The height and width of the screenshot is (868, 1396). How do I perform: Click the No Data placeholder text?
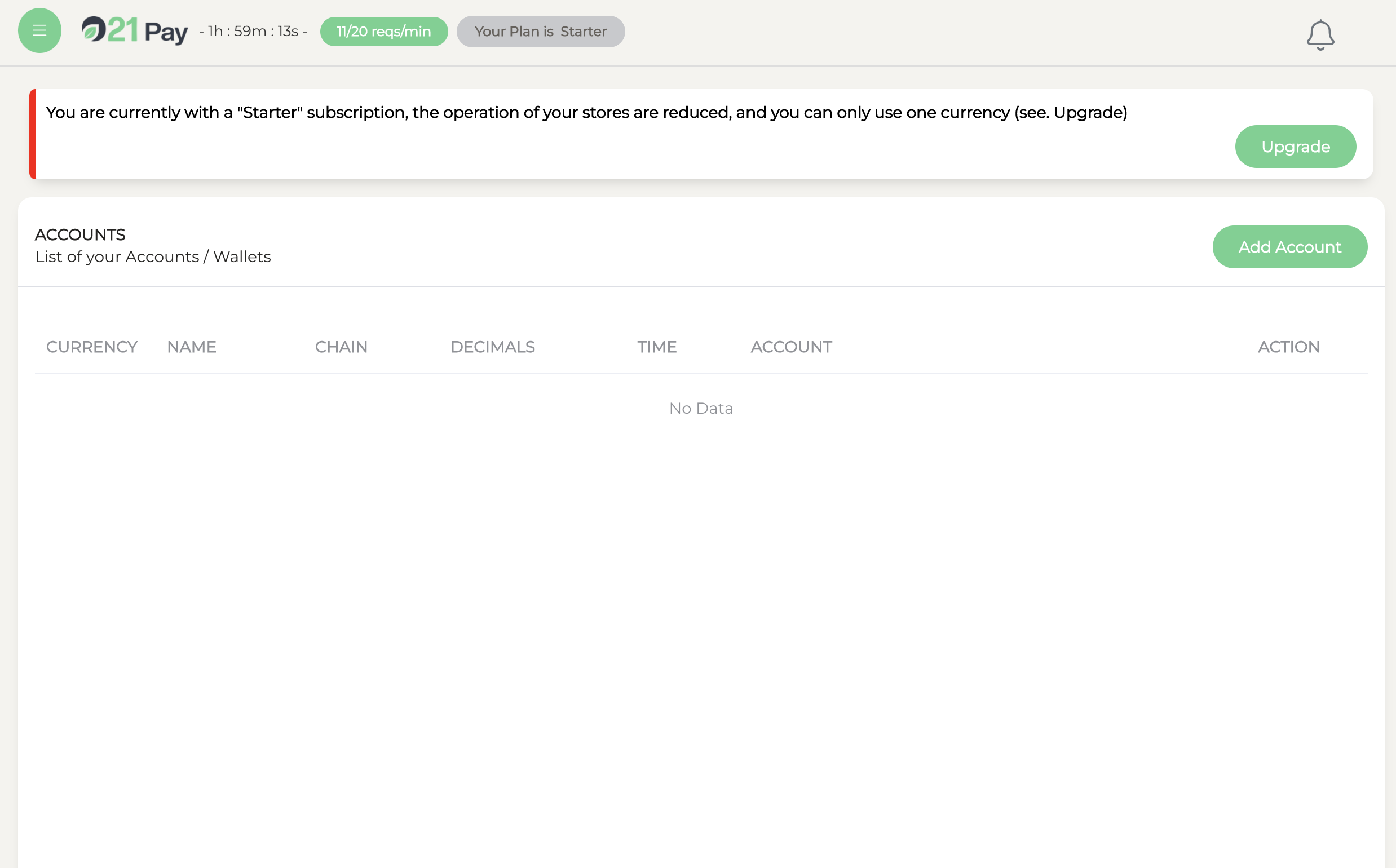tap(701, 408)
